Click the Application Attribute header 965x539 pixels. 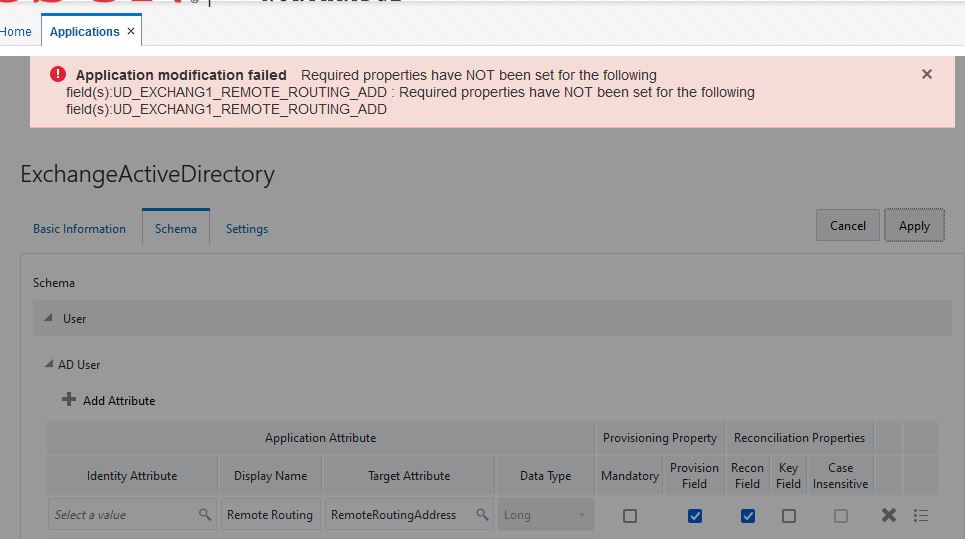click(321, 437)
